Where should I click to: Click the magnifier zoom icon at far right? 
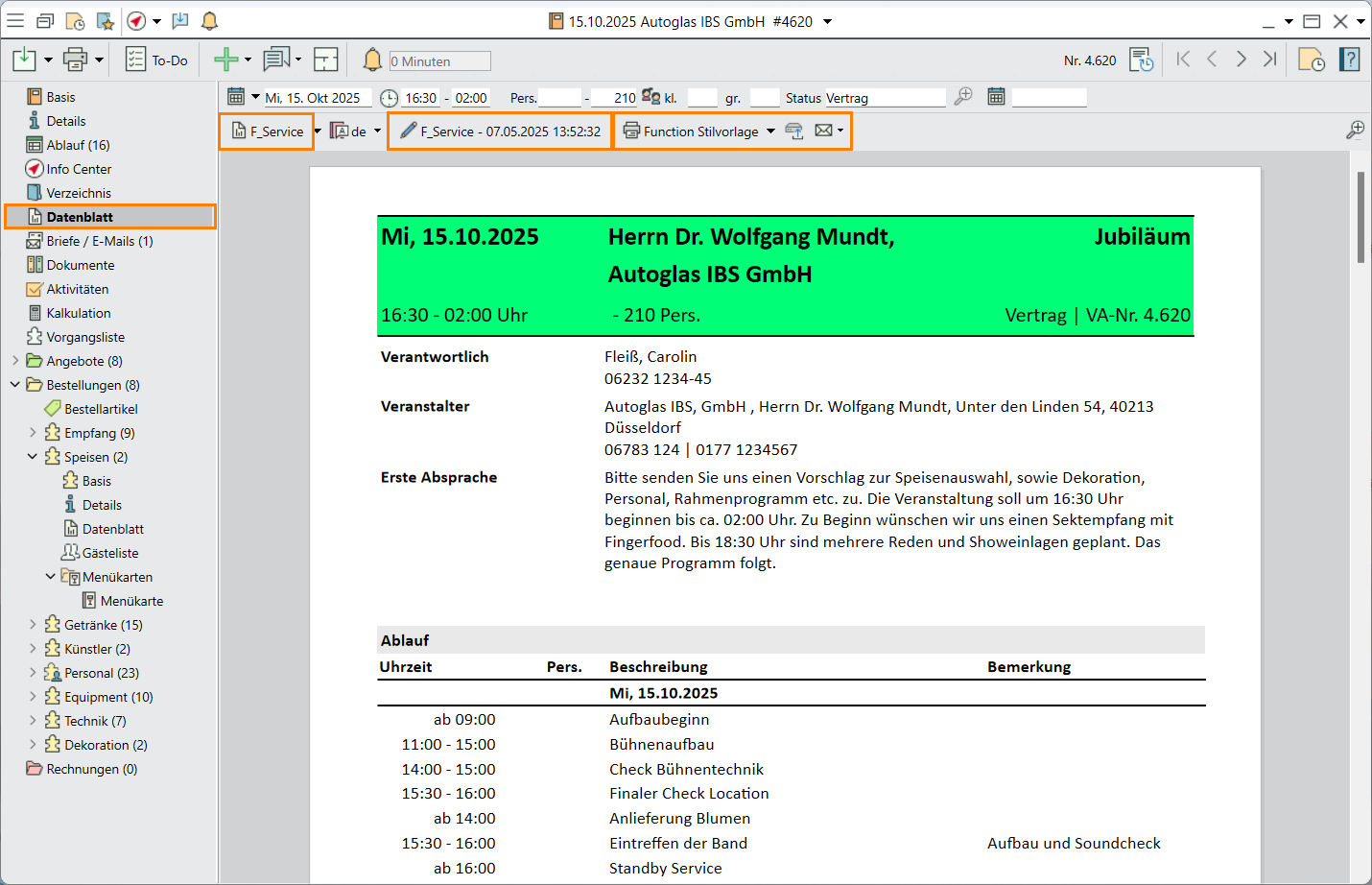point(1355,131)
